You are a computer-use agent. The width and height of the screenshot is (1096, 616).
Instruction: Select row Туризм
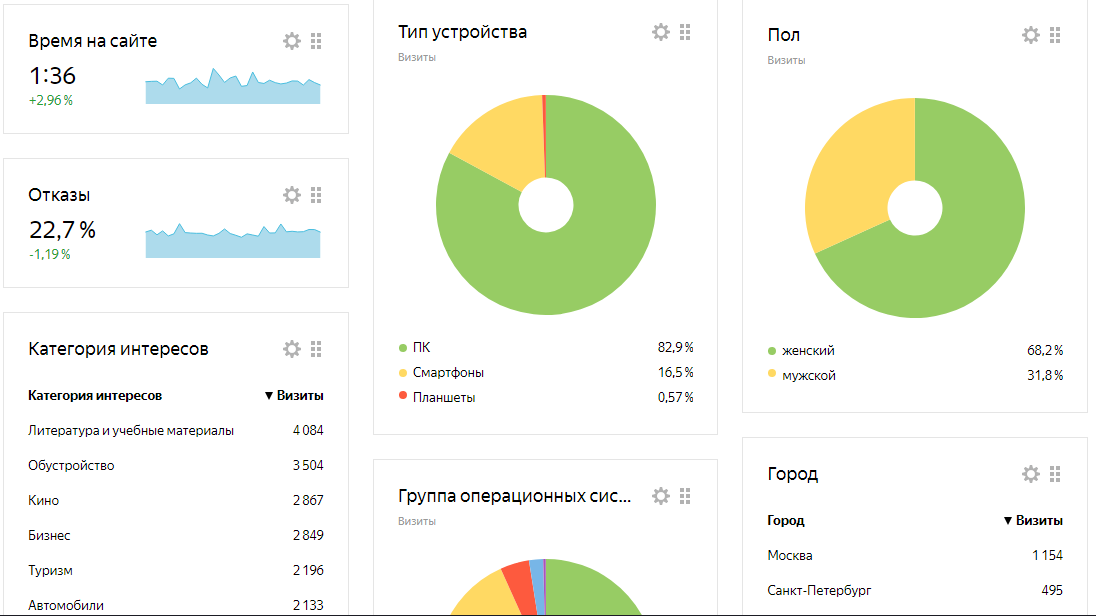(175, 571)
